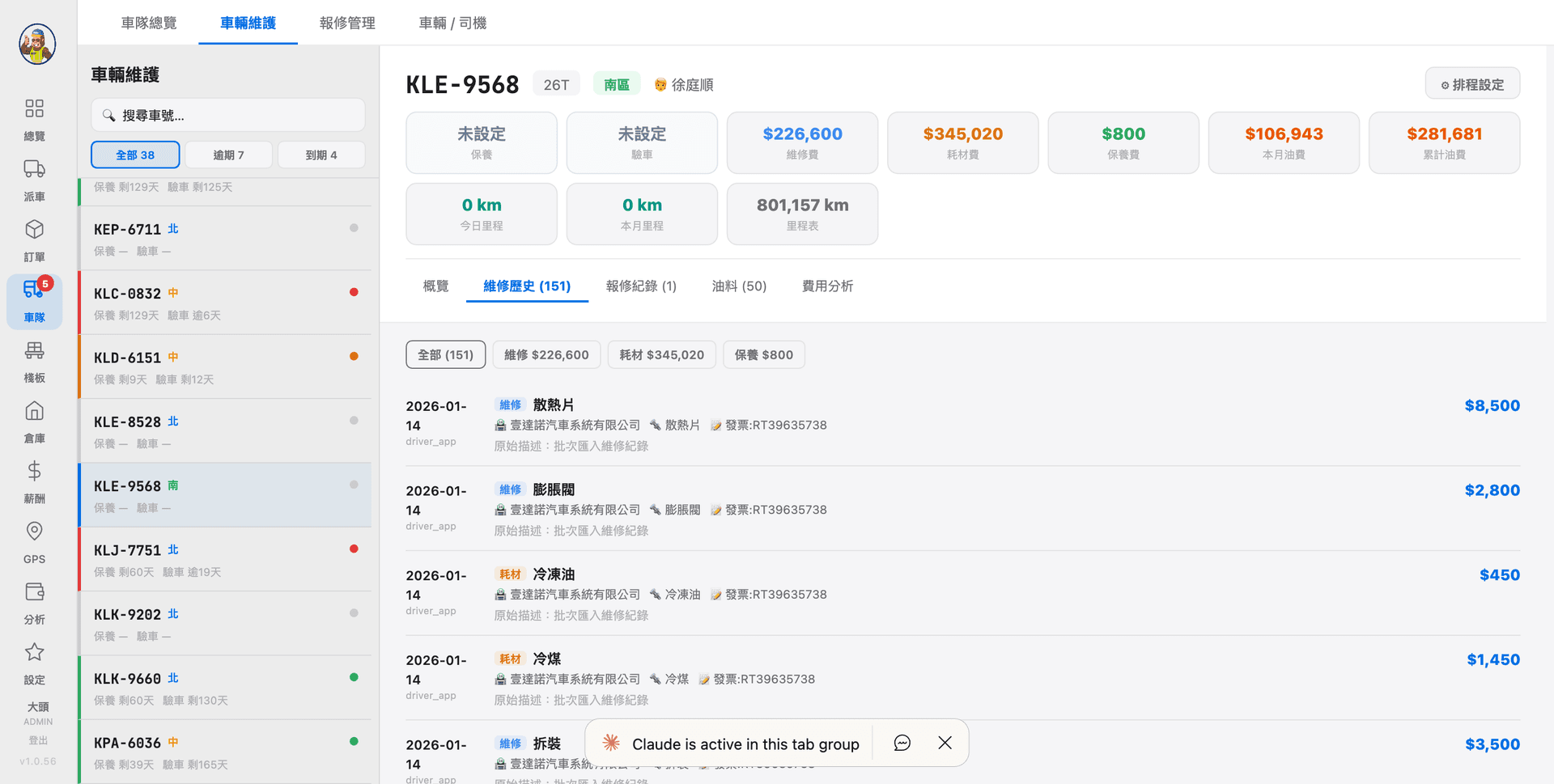Dismiss the Claude tab group notification
This screenshot has width=1554, height=784.
click(945, 743)
